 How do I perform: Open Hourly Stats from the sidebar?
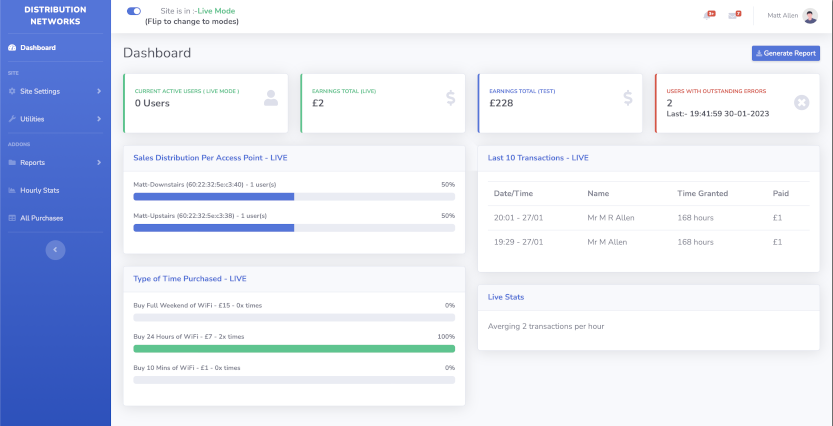pos(40,190)
